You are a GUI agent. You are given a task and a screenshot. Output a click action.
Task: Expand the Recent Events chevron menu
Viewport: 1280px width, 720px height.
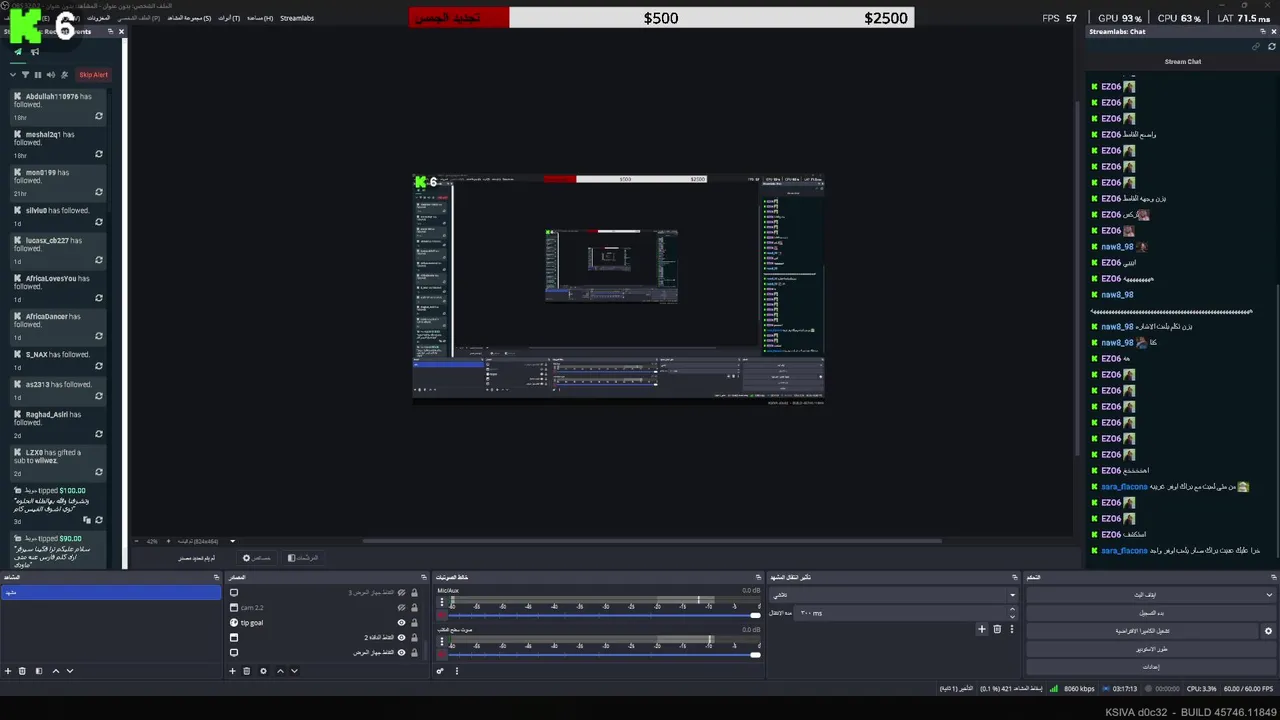pos(12,75)
